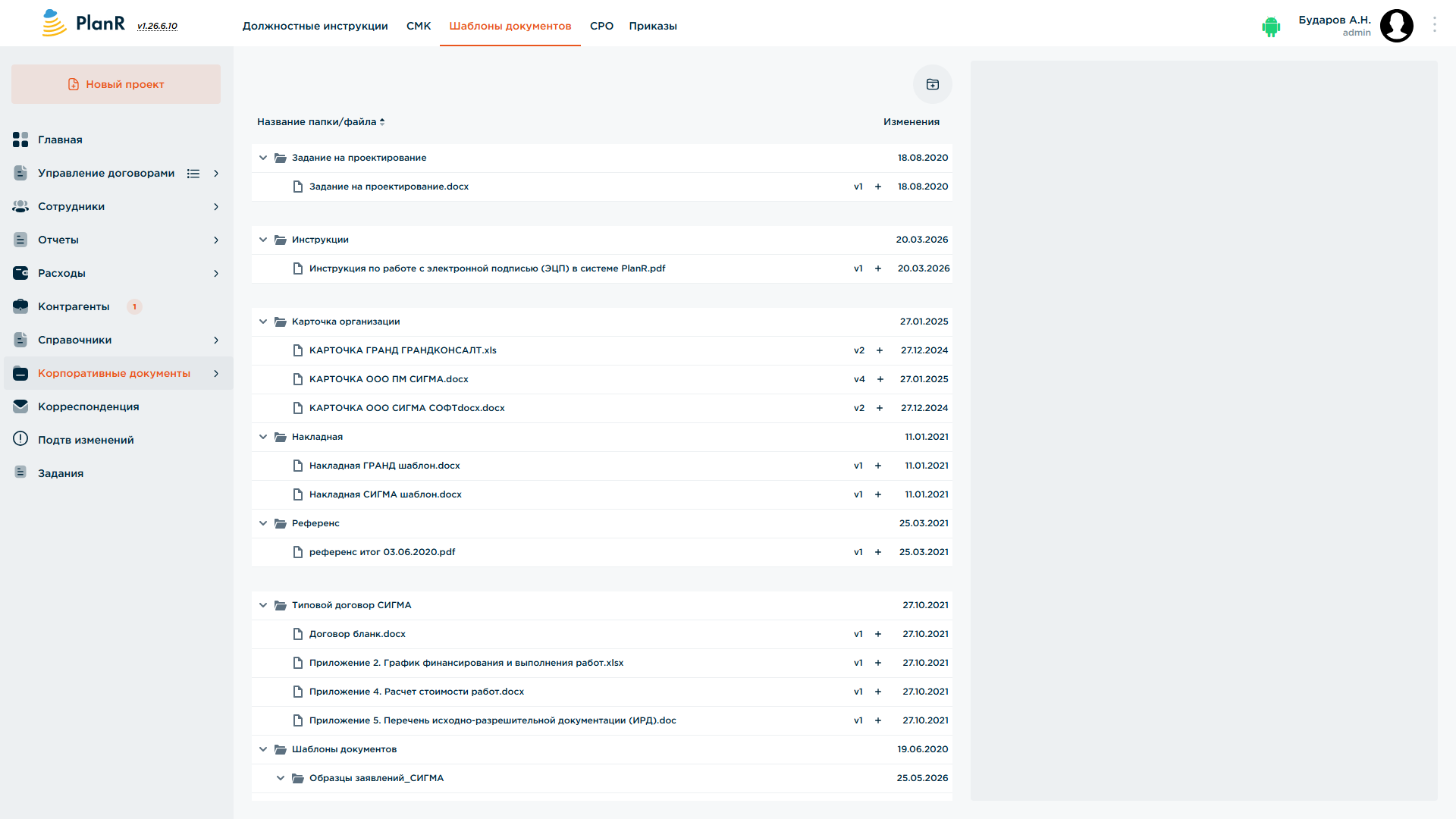Open Приложение 5. Перечень исходно-разрешительной документации file

pos(493,720)
